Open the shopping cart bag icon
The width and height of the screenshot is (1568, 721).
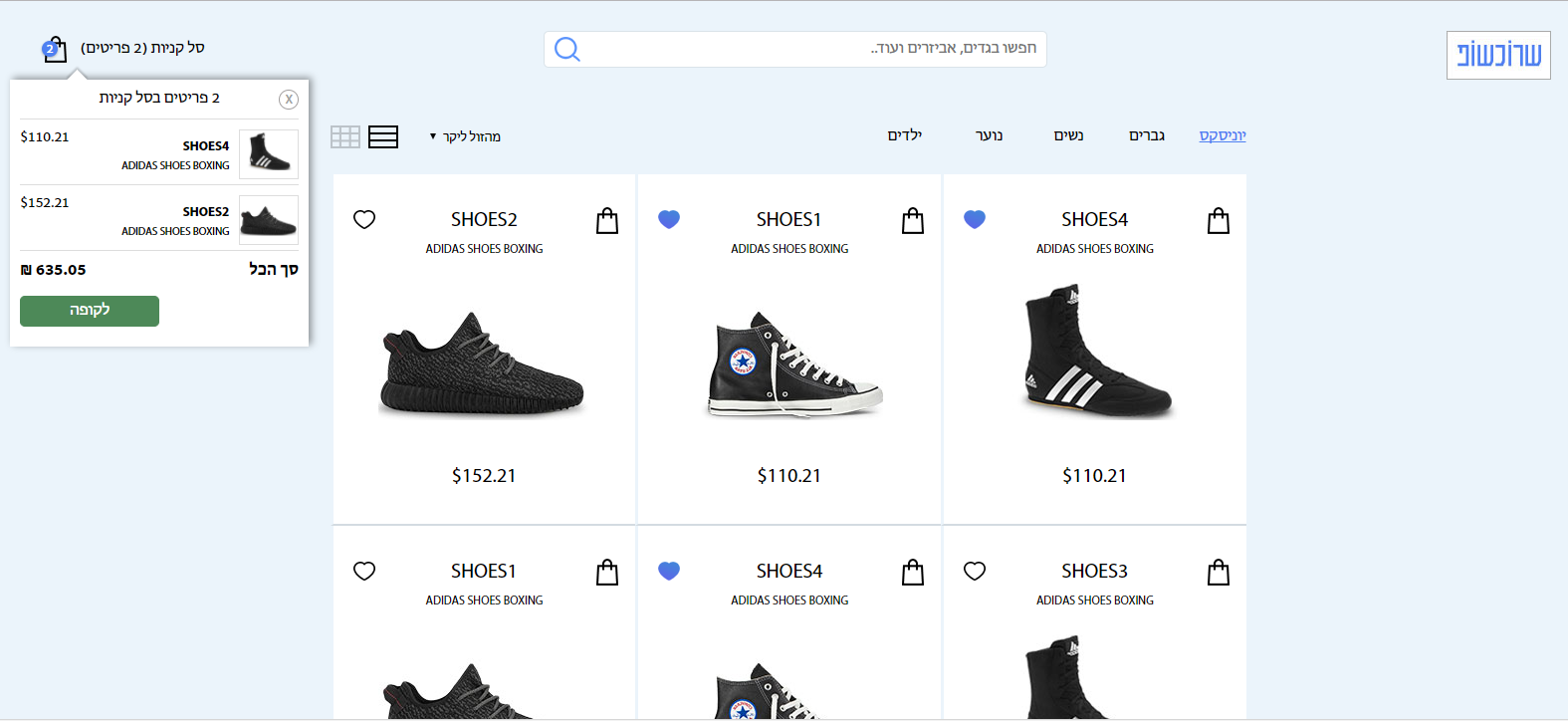55,49
